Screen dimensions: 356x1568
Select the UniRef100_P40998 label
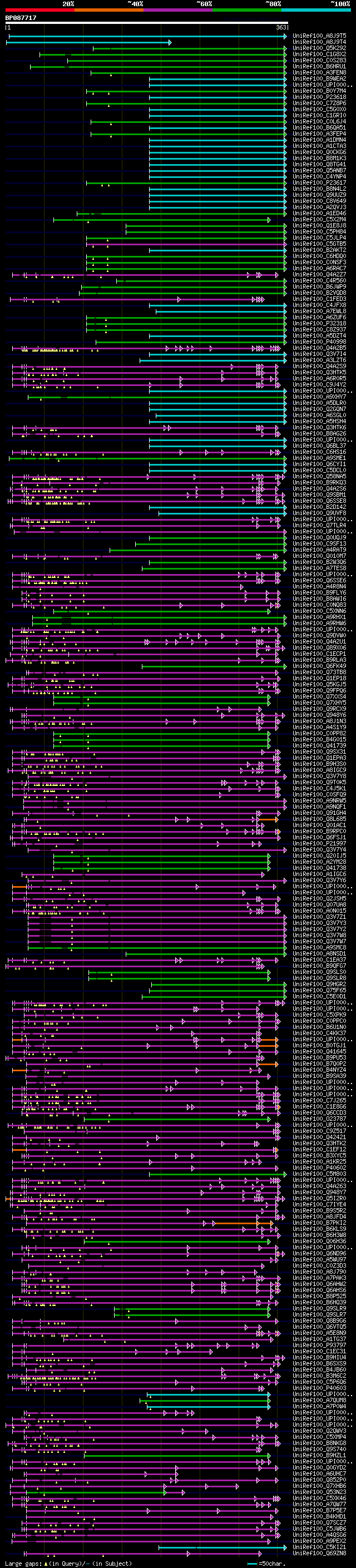pyautogui.click(x=319, y=342)
